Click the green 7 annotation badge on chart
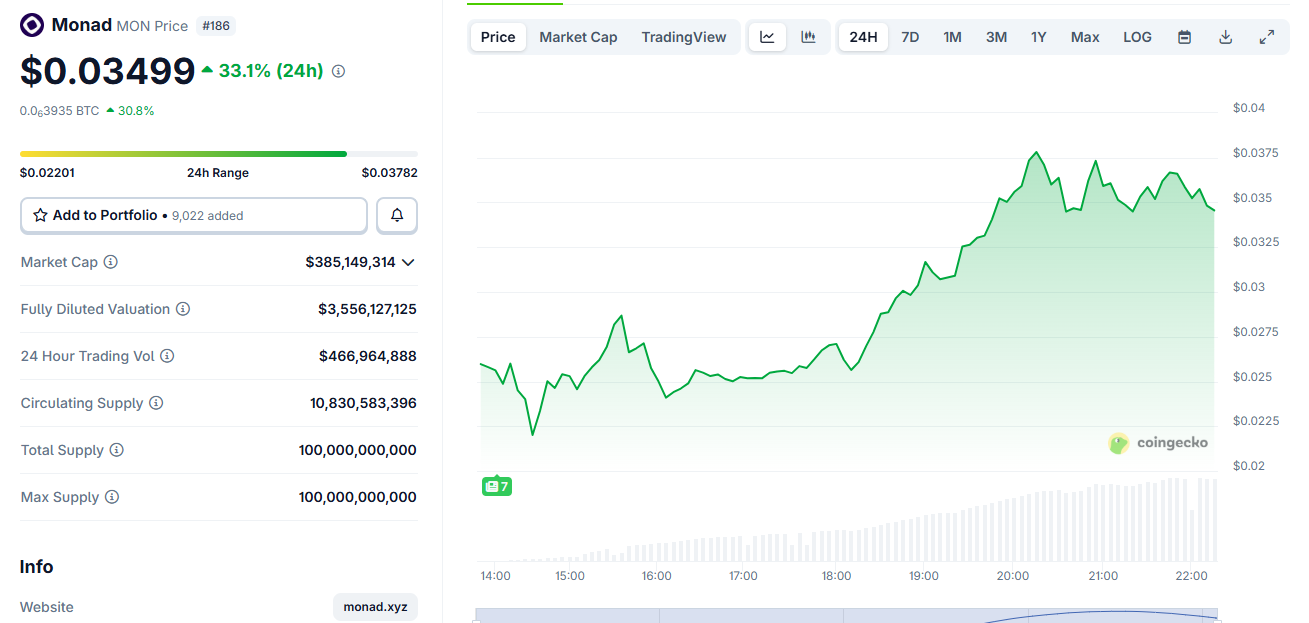The width and height of the screenshot is (1309, 623). pyautogui.click(x=496, y=486)
